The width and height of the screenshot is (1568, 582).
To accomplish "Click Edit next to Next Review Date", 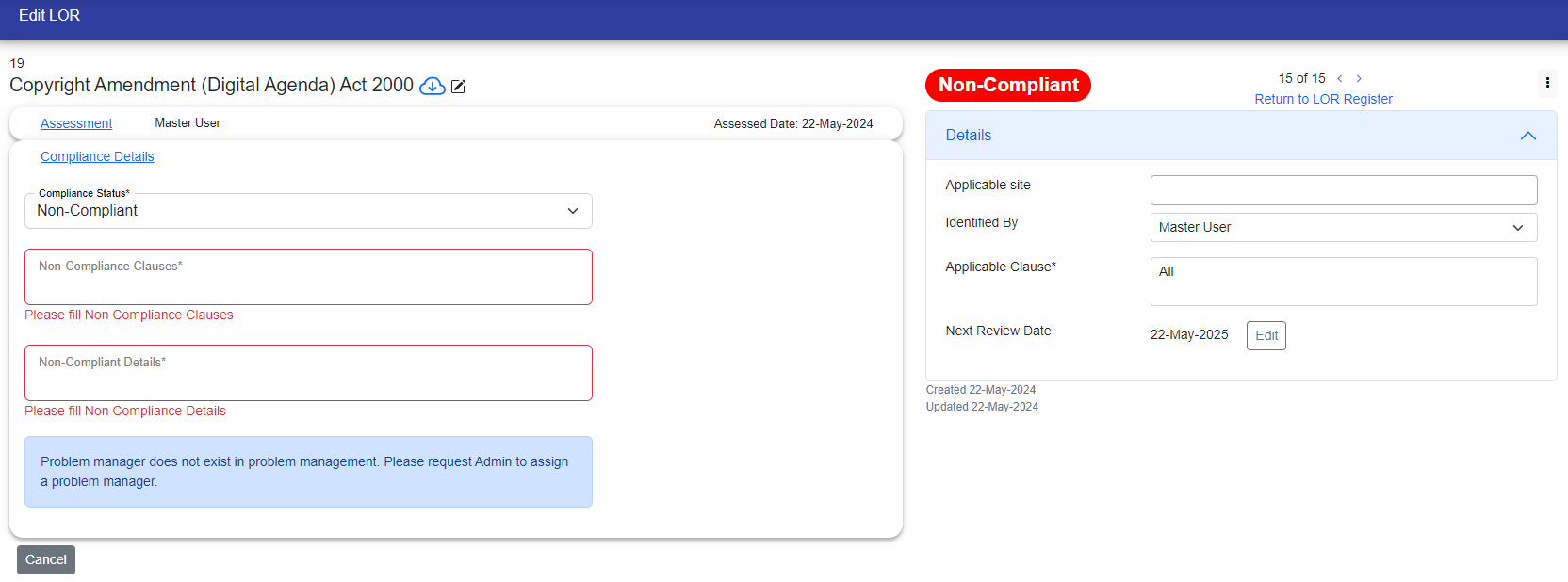I will (1266, 335).
